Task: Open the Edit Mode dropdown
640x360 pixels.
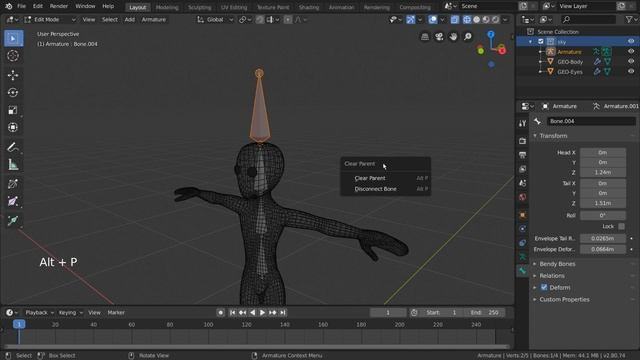Action: (50, 20)
